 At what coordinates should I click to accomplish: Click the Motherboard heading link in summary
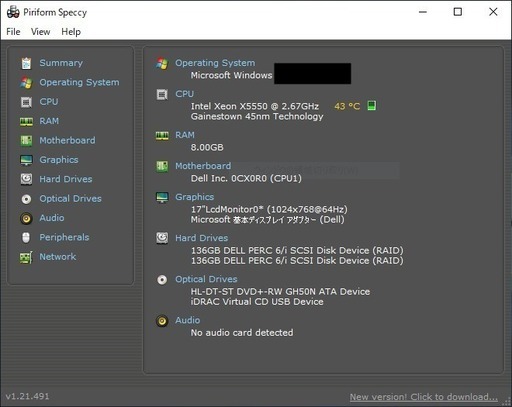[x=203, y=166]
